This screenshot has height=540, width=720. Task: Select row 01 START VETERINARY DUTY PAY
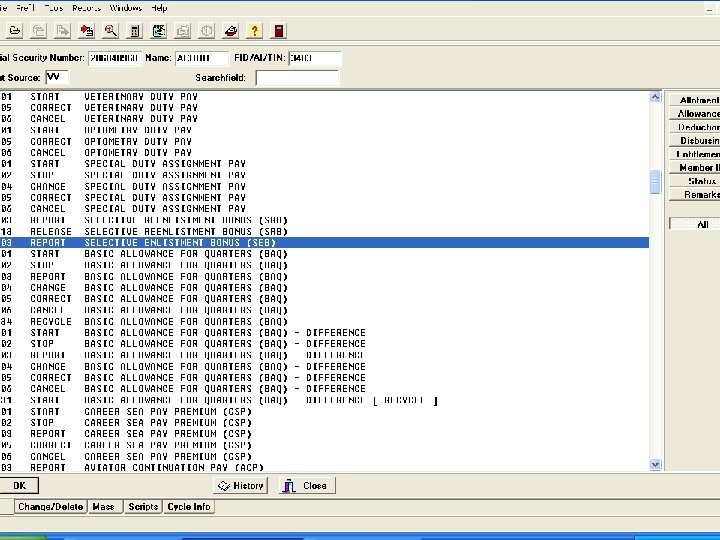324,96
